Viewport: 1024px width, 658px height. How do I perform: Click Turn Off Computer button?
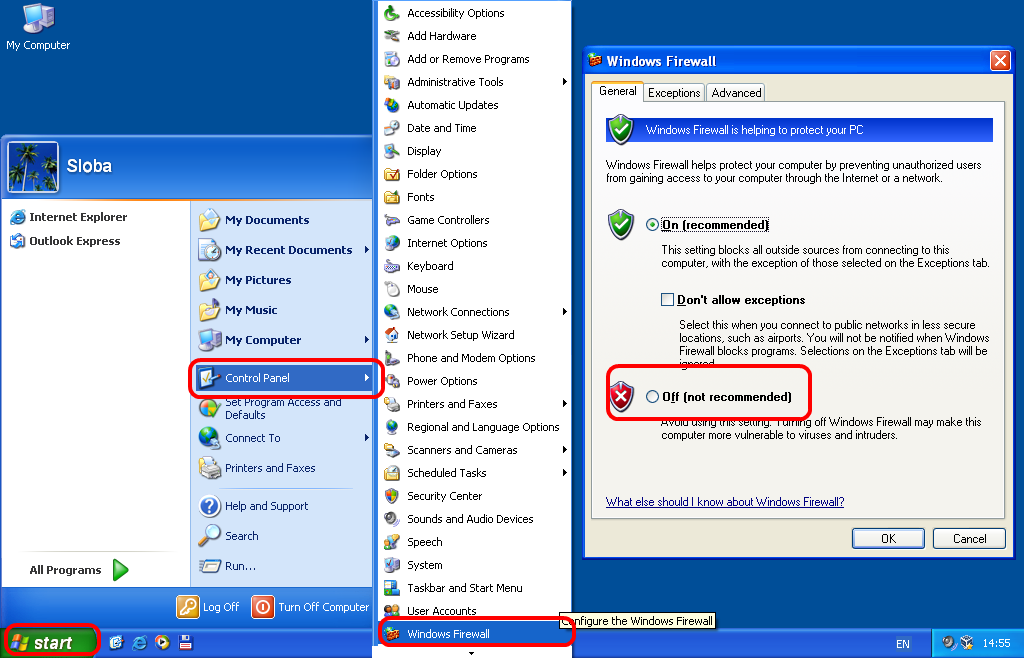[310, 607]
